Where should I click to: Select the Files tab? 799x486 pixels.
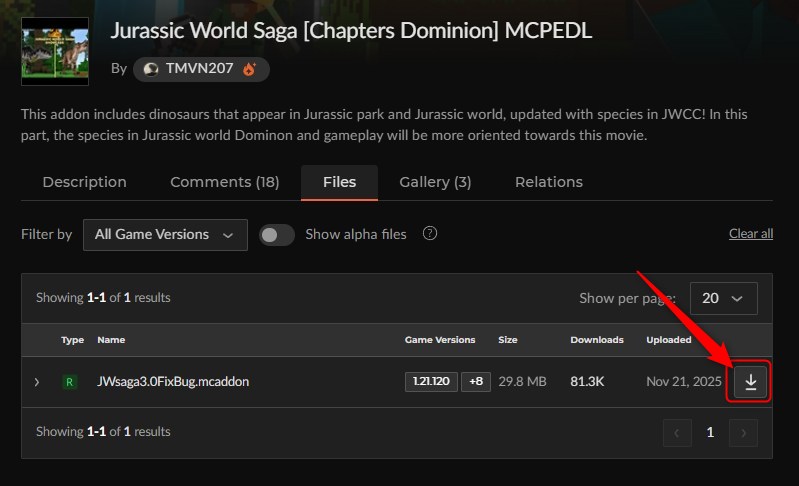coord(339,182)
